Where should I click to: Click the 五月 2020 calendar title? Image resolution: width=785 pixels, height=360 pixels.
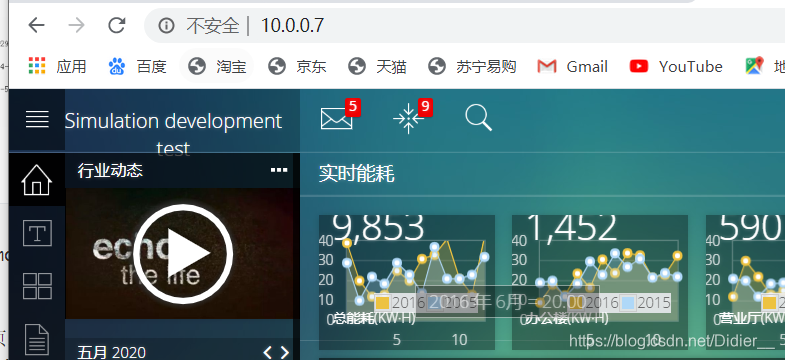112,352
